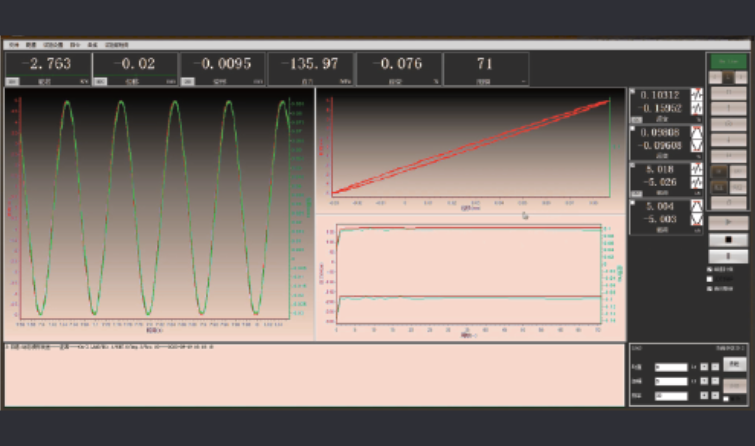Select the valley icon next to -0.09608
The image size is (755, 446).
pyautogui.click(x=697, y=145)
